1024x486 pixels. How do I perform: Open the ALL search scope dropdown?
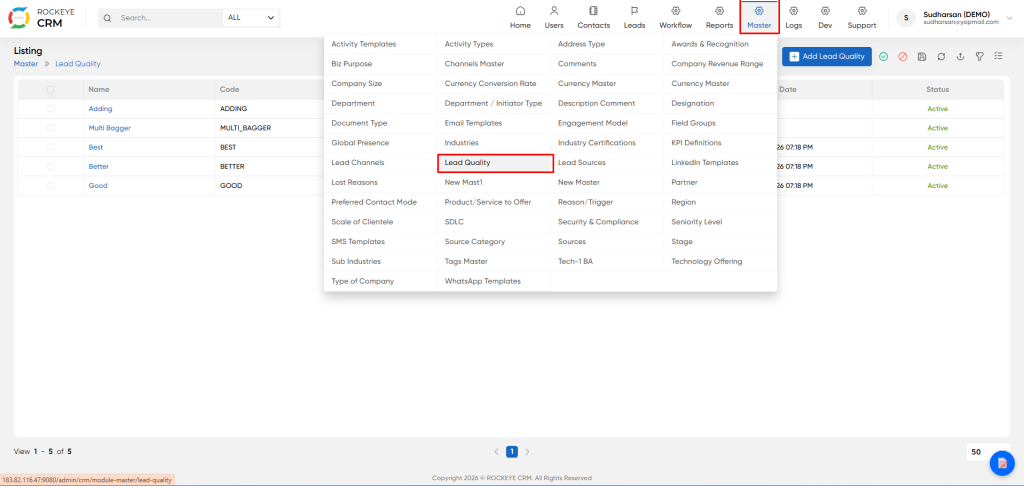(x=251, y=18)
